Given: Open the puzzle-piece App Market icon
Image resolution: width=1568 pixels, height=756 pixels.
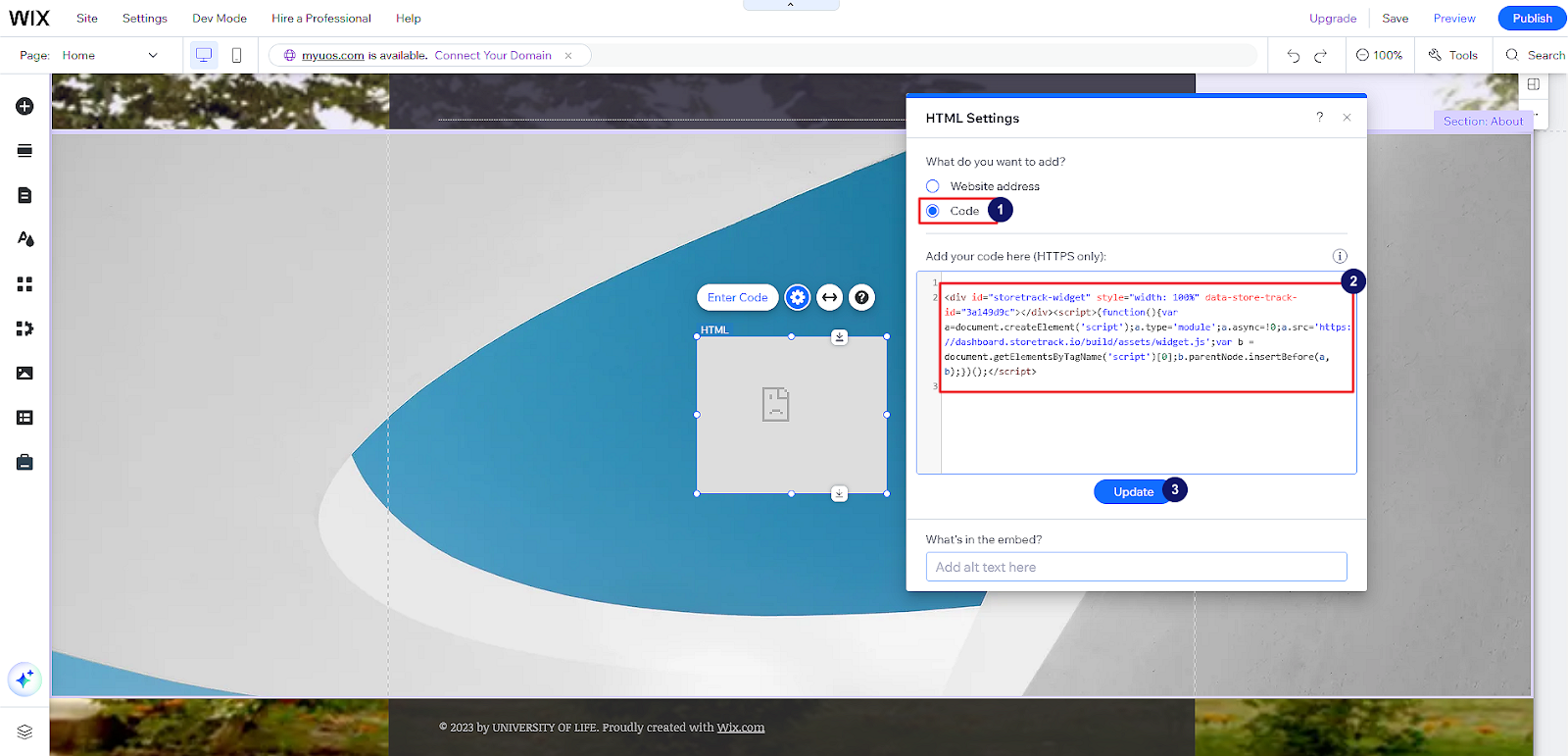Looking at the screenshot, I should (x=24, y=328).
